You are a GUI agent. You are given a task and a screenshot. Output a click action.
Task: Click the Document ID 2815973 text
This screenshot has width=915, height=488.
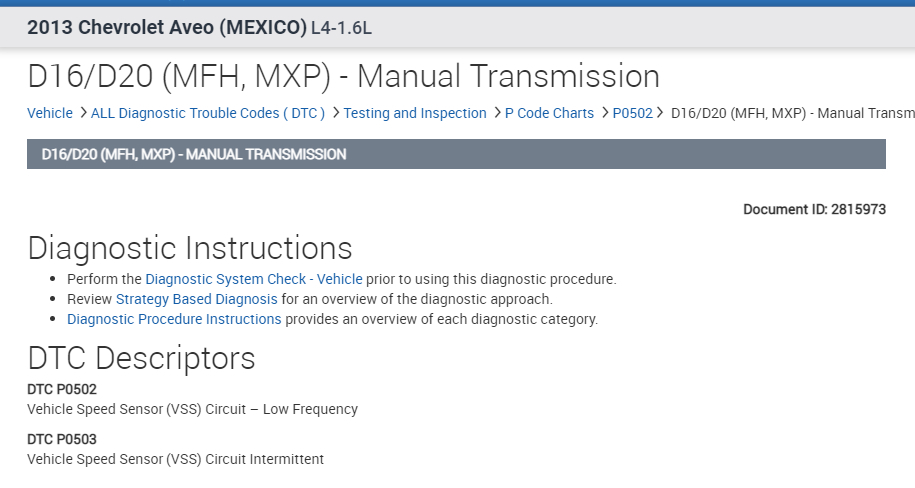(x=814, y=209)
